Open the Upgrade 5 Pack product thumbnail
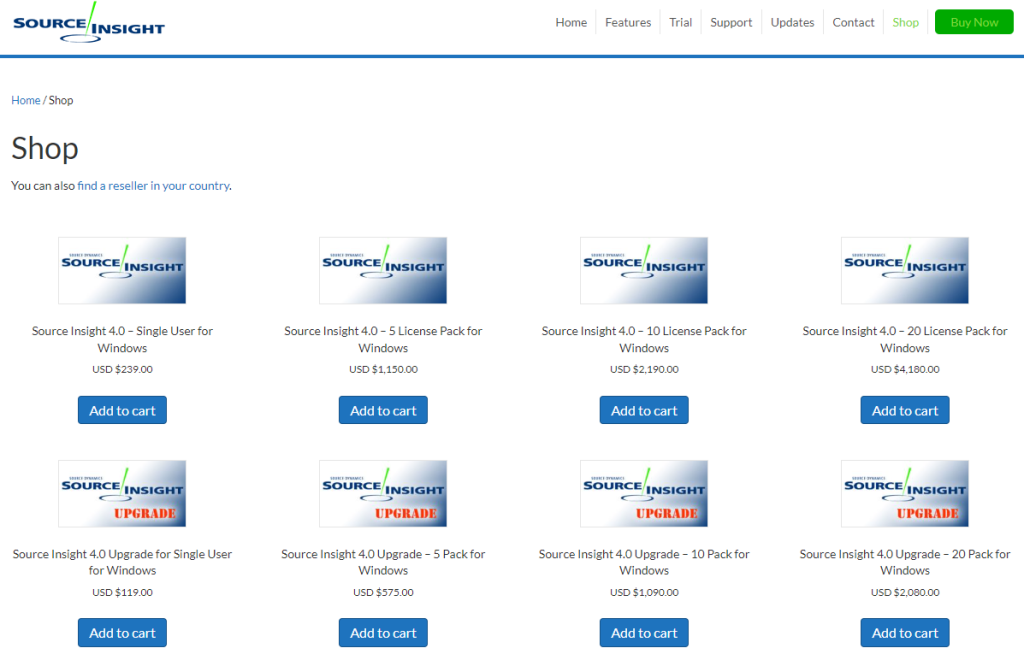 [383, 493]
